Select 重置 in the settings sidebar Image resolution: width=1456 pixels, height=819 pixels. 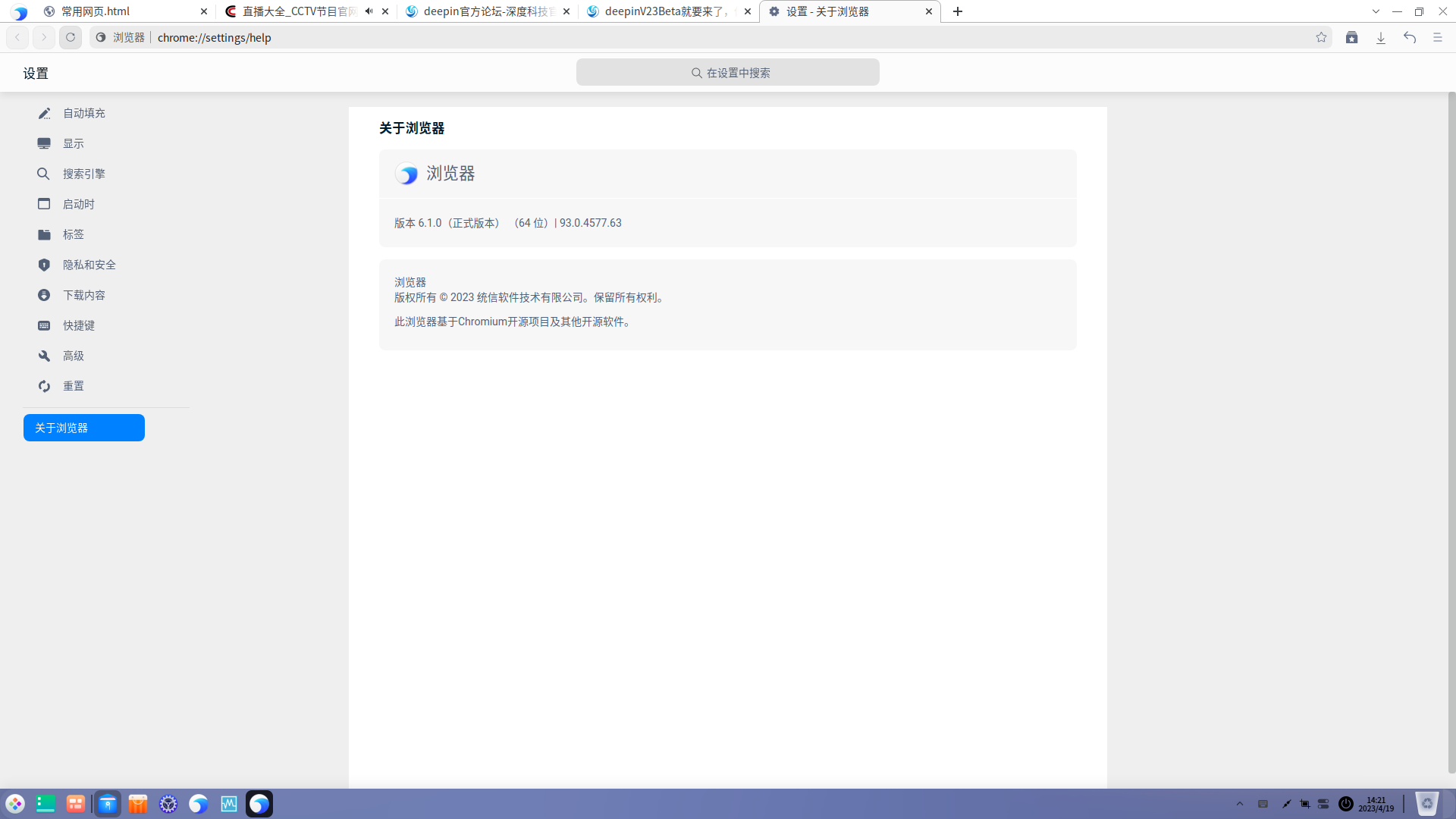click(74, 386)
